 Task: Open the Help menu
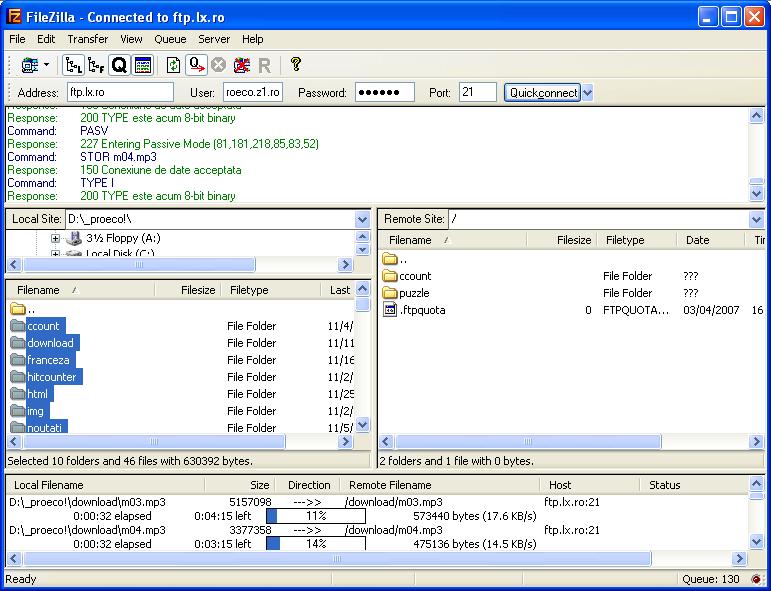click(x=253, y=39)
